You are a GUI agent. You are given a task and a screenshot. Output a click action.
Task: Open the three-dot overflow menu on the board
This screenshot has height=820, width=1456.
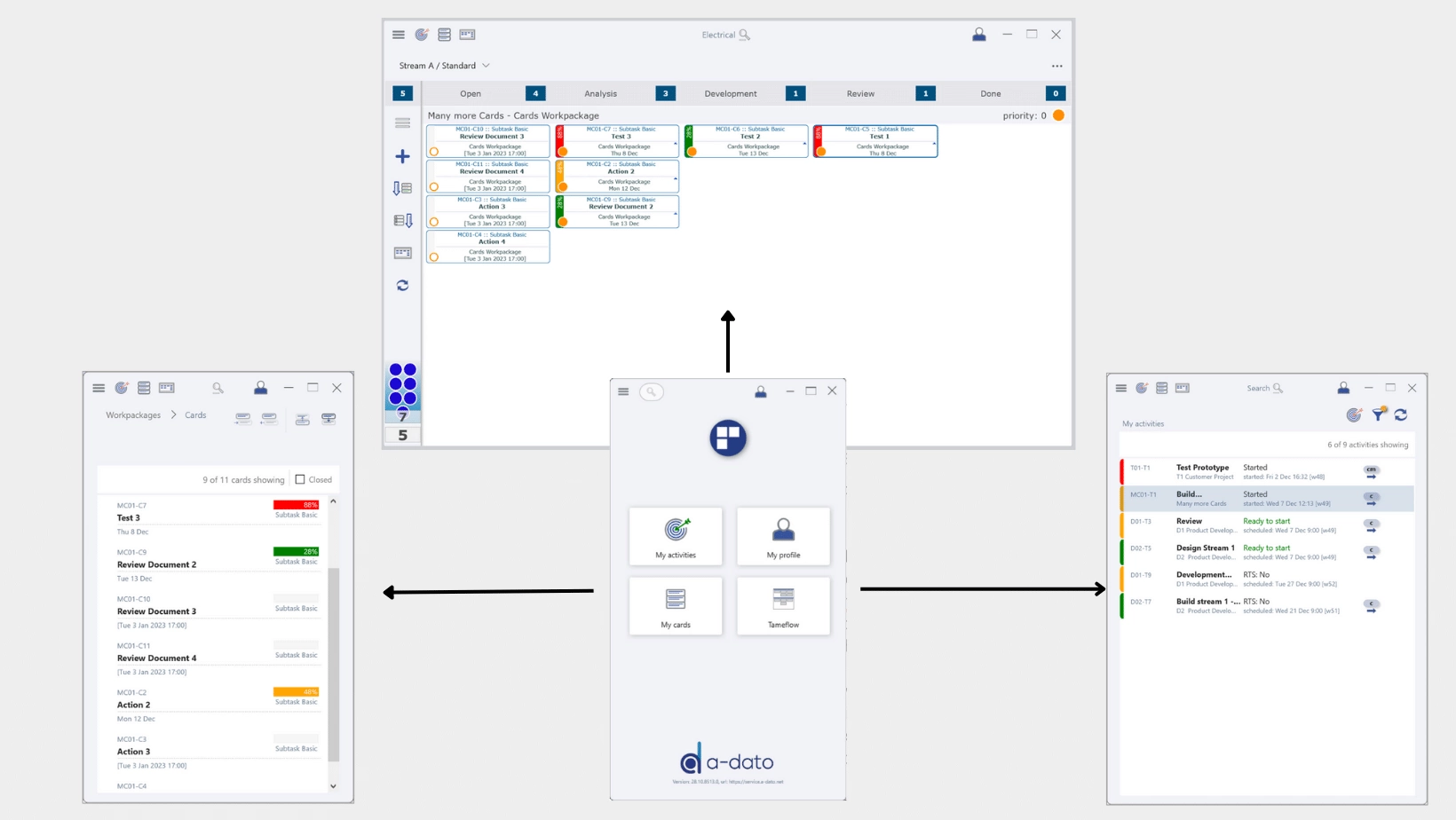(1056, 66)
